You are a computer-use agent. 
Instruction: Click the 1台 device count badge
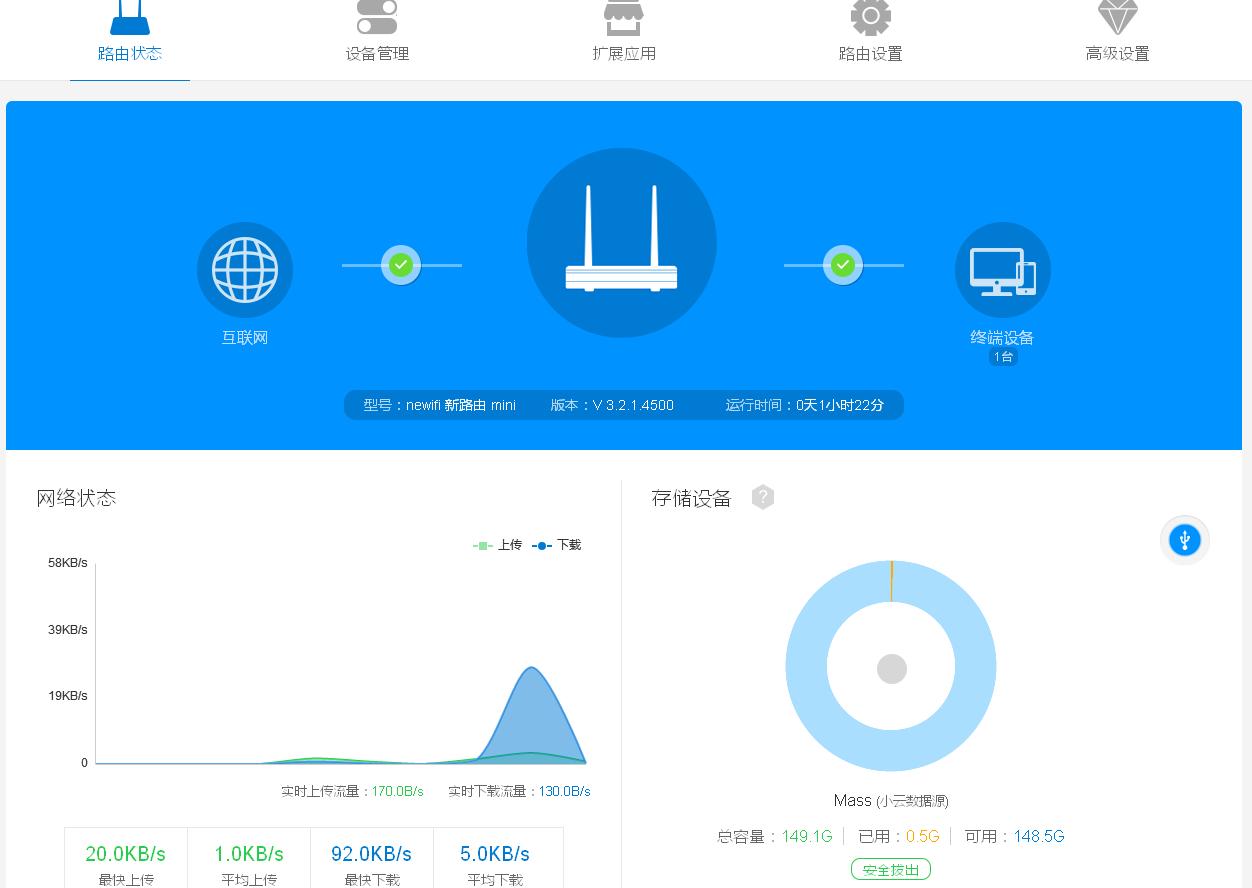tap(1003, 356)
